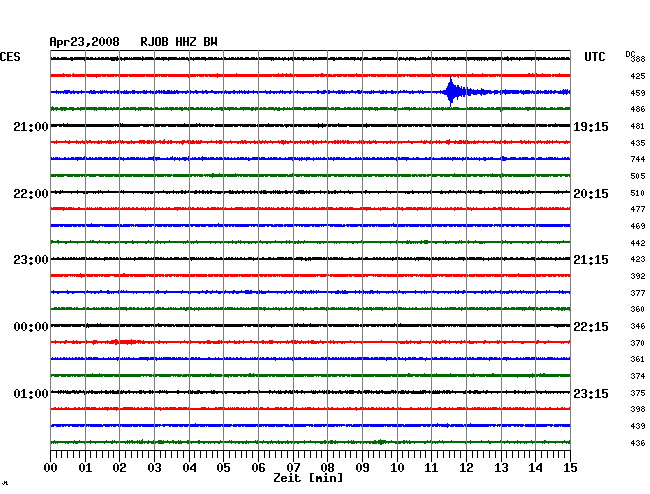Click the DC offset value "346"
Screen dimensions: 650x494
[638, 326]
